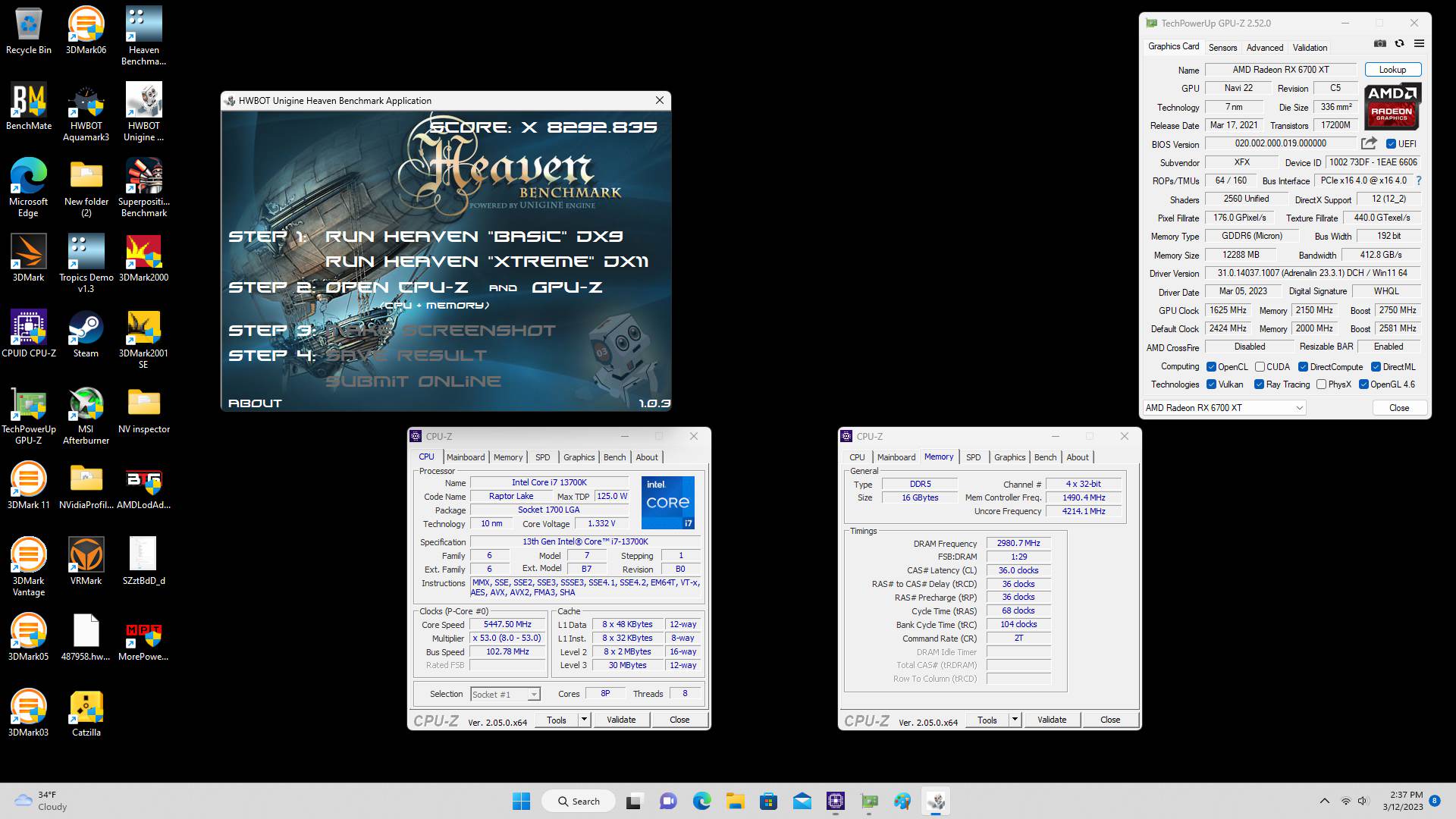
Task: Click the GPU Name field in GPU-Z
Action: pos(1280,70)
